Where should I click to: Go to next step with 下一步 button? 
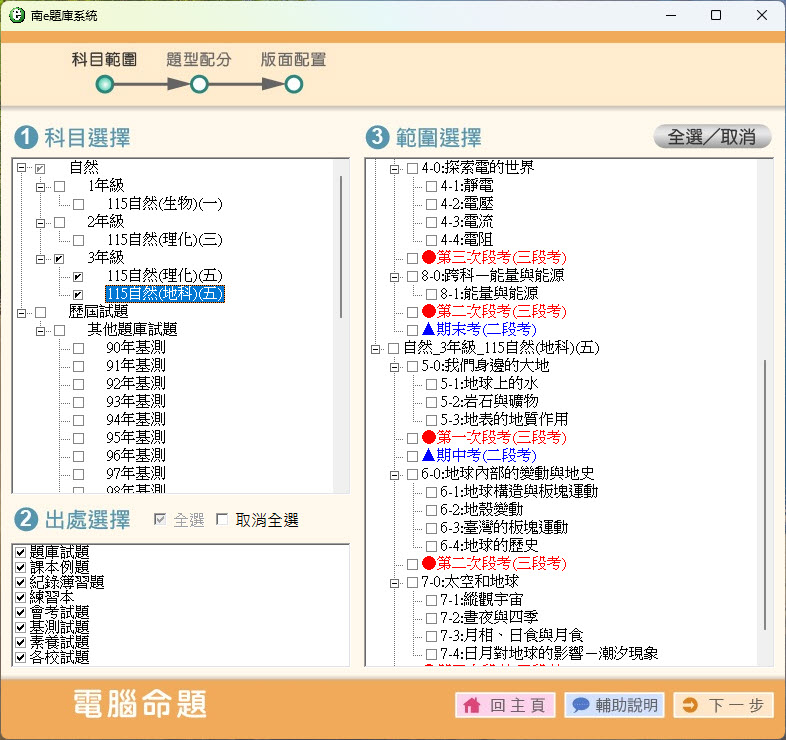tap(723, 705)
